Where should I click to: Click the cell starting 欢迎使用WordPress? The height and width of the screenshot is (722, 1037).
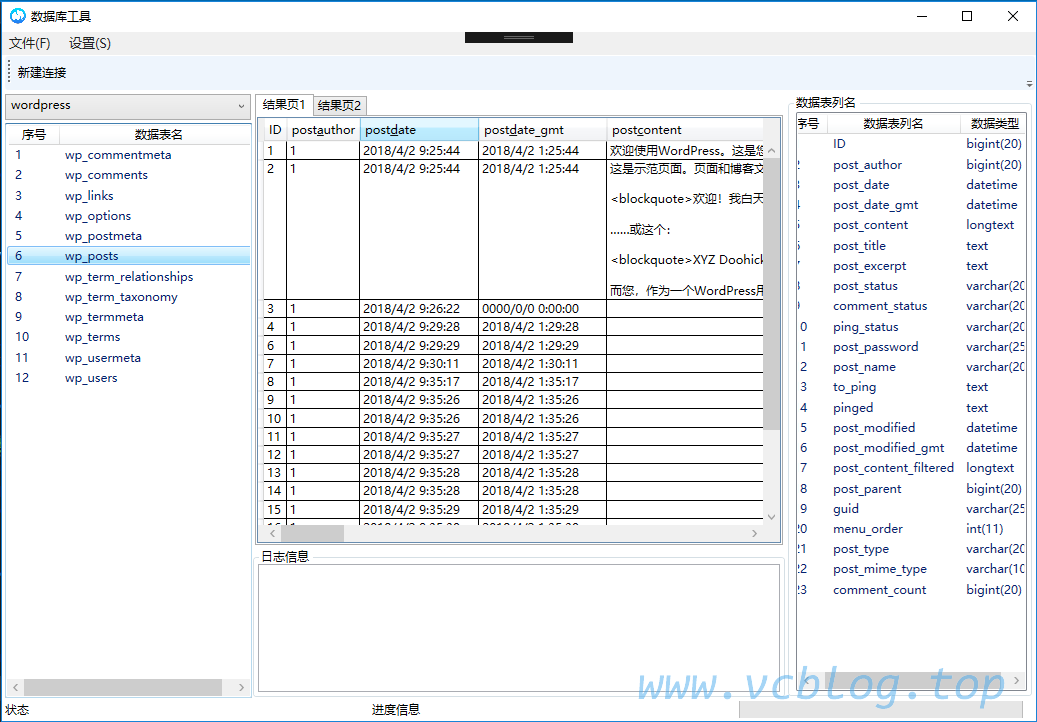point(685,151)
